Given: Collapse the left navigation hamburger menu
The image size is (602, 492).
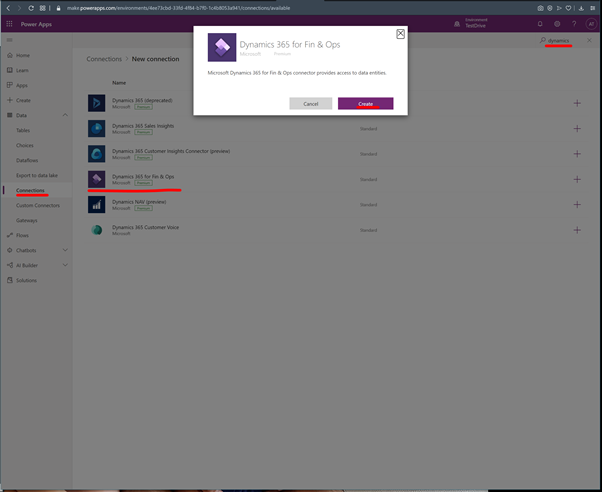Looking at the screenshot, I should [x=10, y=40].
